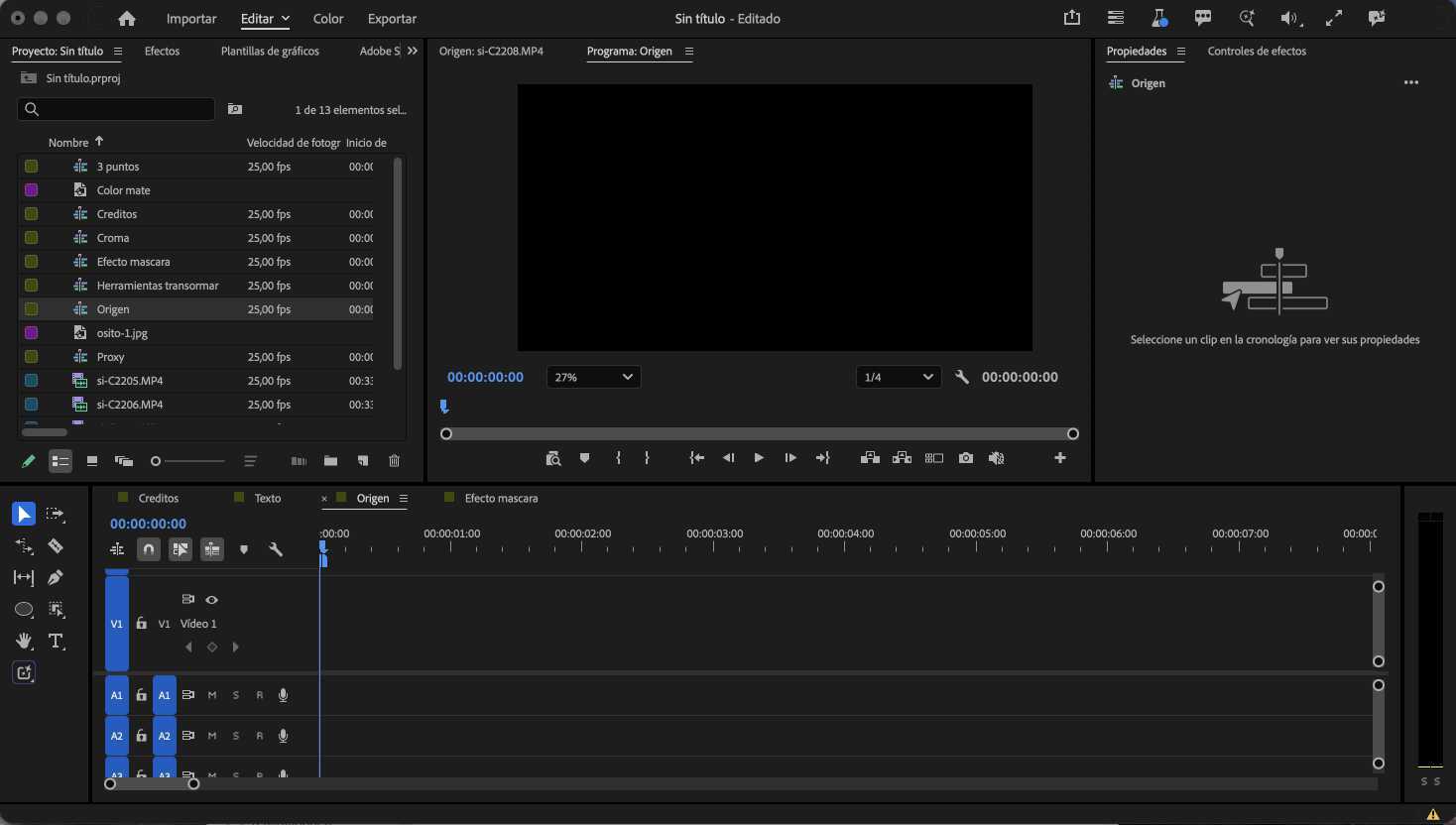
Task: Show hidden project panel tabs chevron
Action: (413, 51)
